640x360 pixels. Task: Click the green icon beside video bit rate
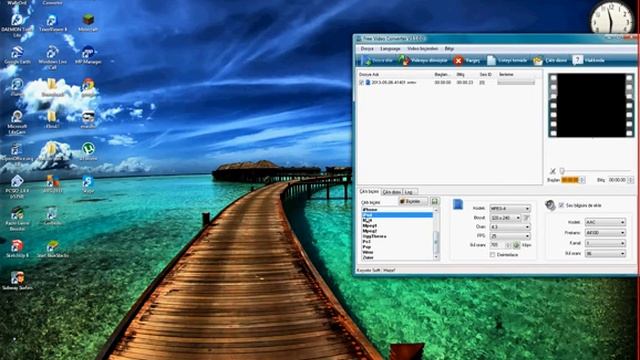point(516,245)
